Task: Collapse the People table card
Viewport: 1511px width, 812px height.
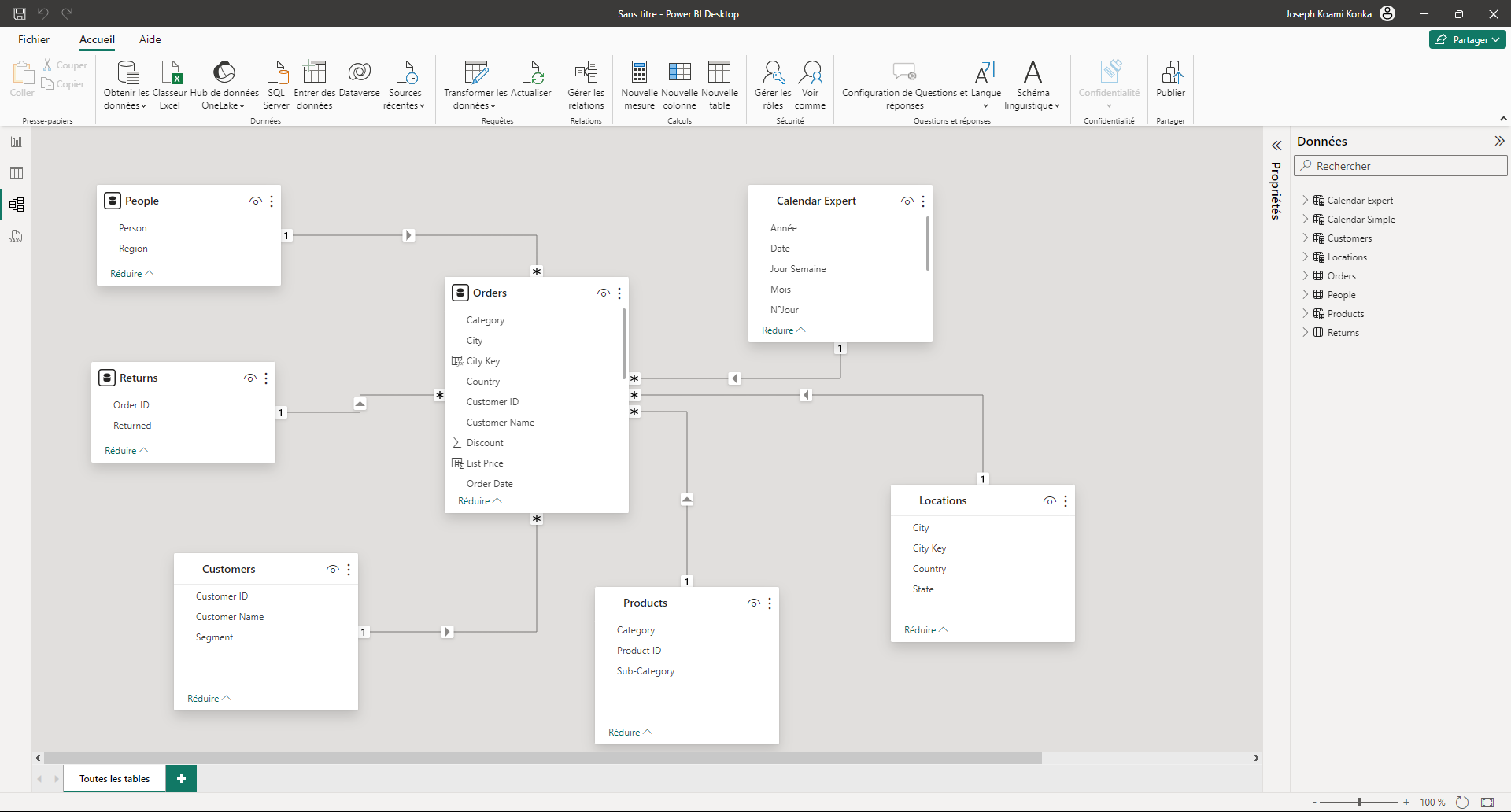Action: [132, 274]
